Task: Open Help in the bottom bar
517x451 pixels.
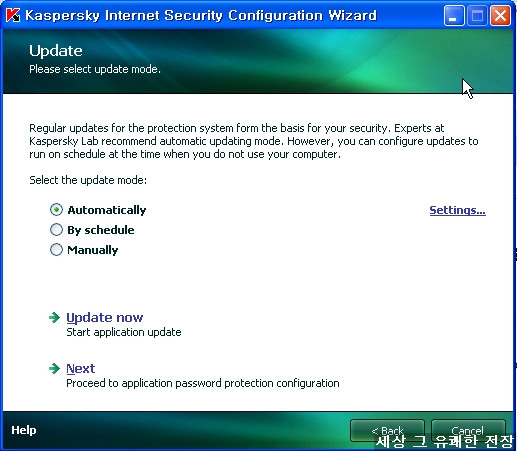Action: click(24, 430)
